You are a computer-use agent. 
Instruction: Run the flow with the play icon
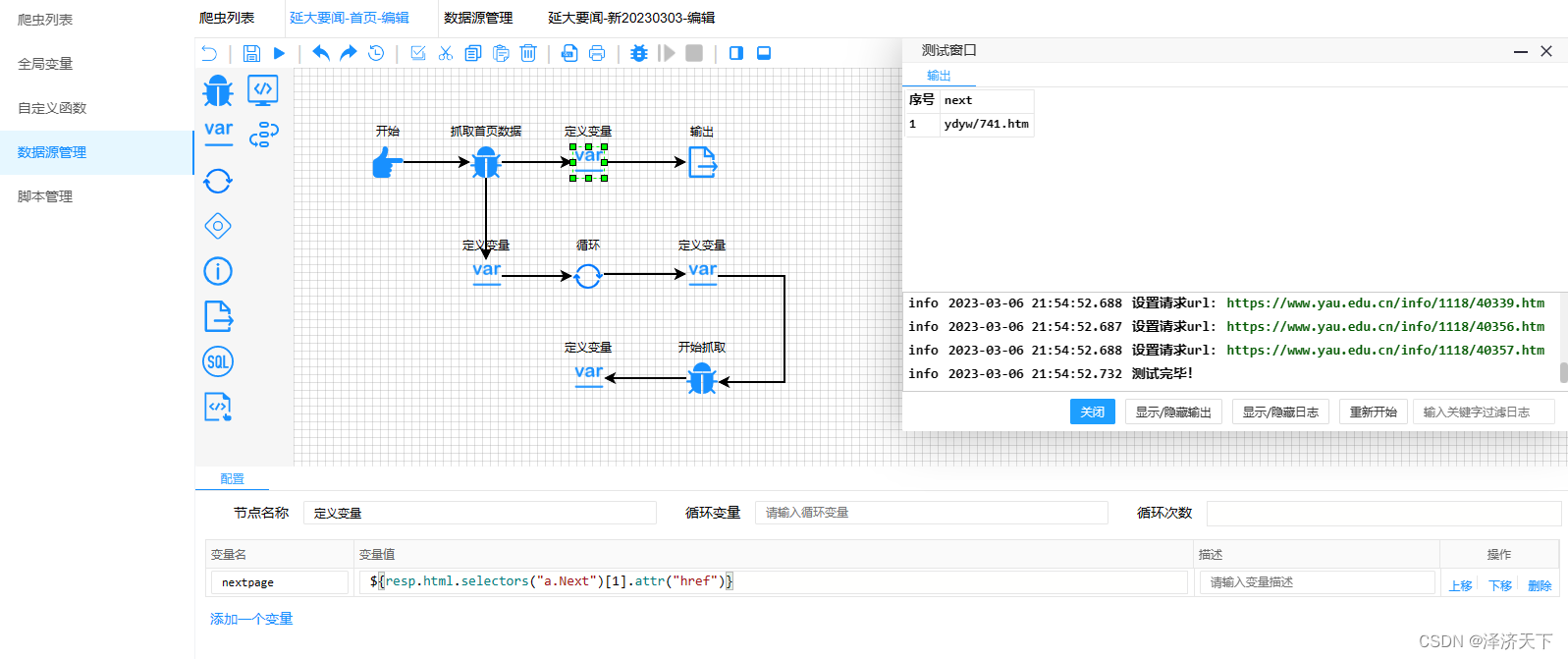tap(279, 53)
